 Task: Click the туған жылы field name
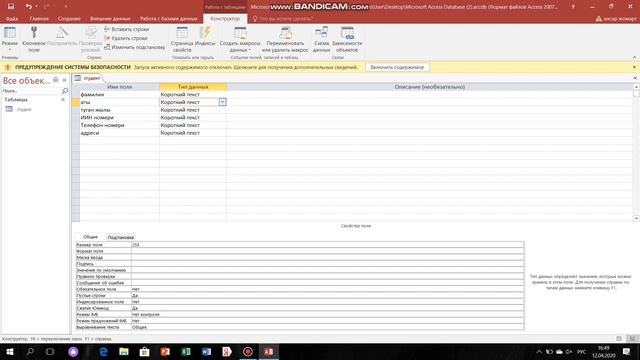[119, 110]
